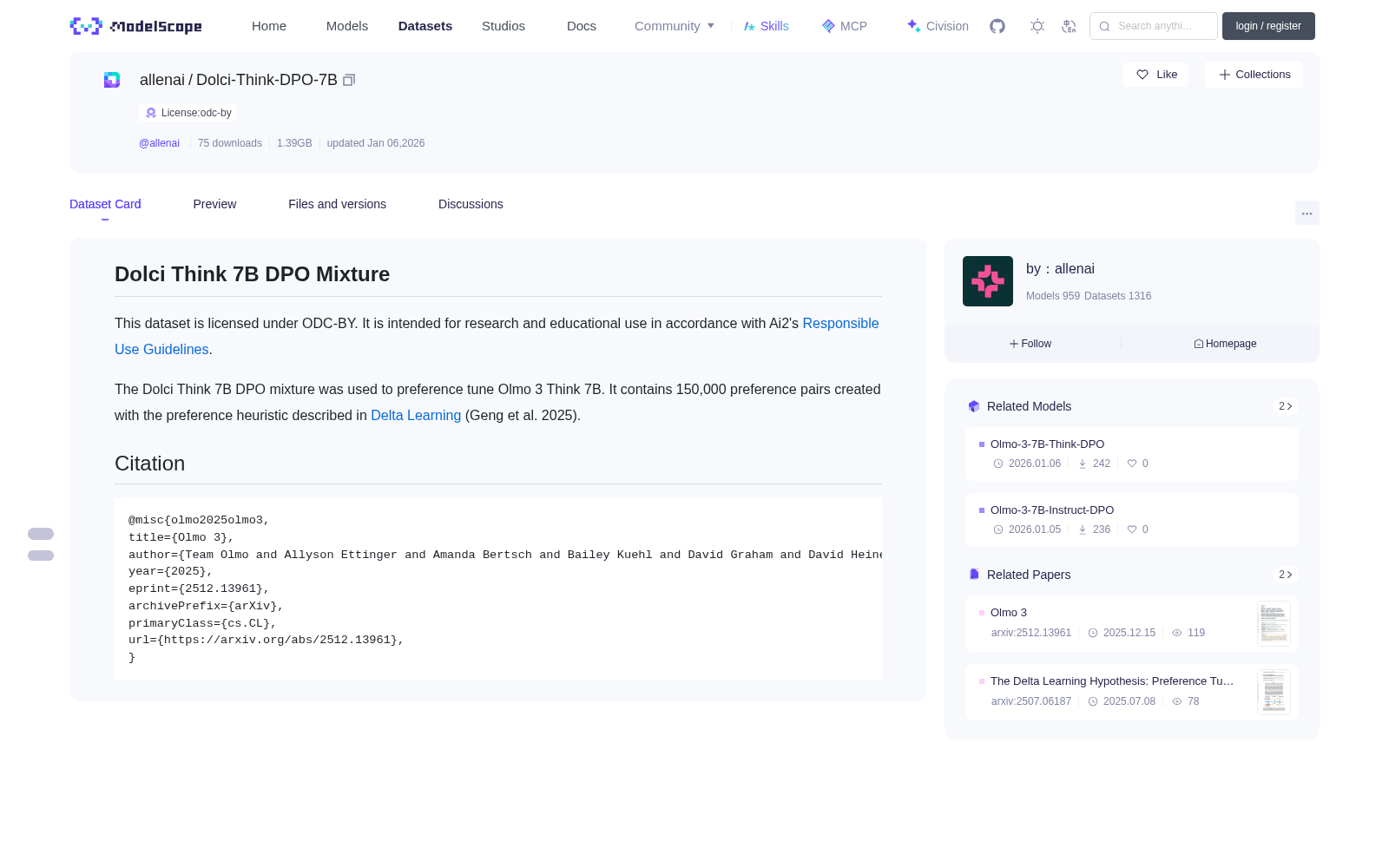
Task: Open the Models navigation item
Action: pyautogui.click(x=347, y=26)
